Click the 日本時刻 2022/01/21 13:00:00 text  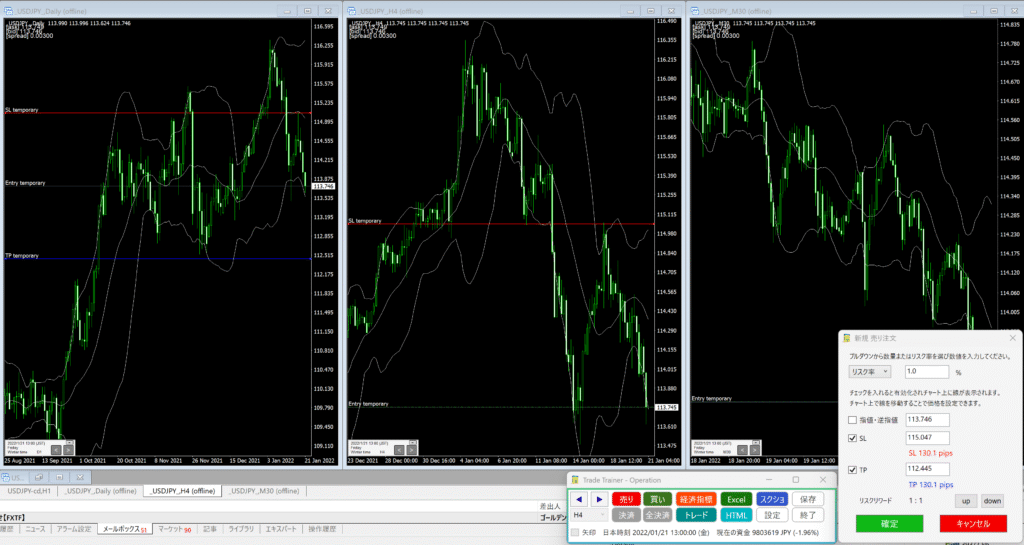coord(656,533)
